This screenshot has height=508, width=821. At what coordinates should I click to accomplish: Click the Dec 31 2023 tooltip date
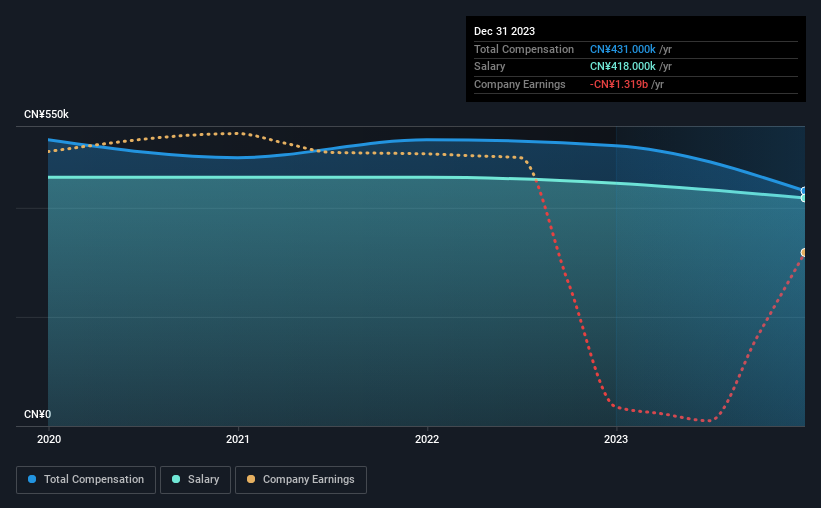click(504, 31)
